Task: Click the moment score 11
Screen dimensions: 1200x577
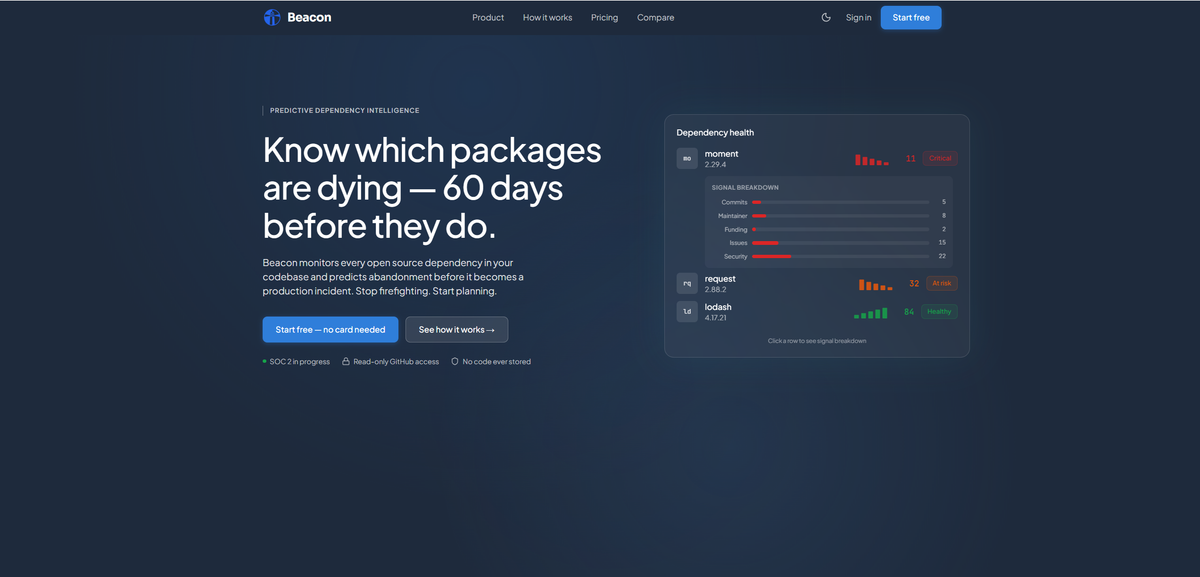Action: [911, 158]
